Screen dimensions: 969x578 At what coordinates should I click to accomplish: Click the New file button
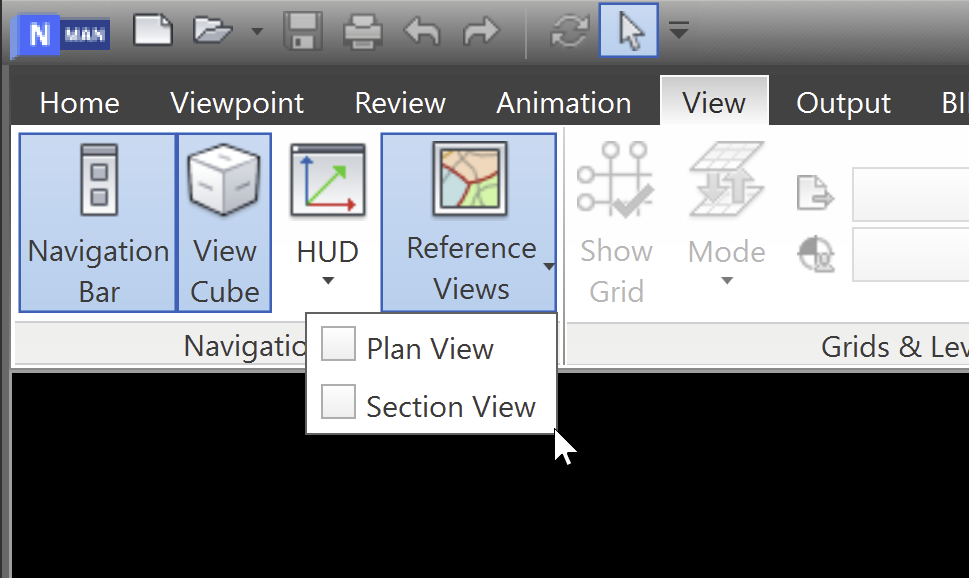click(152, 30)
